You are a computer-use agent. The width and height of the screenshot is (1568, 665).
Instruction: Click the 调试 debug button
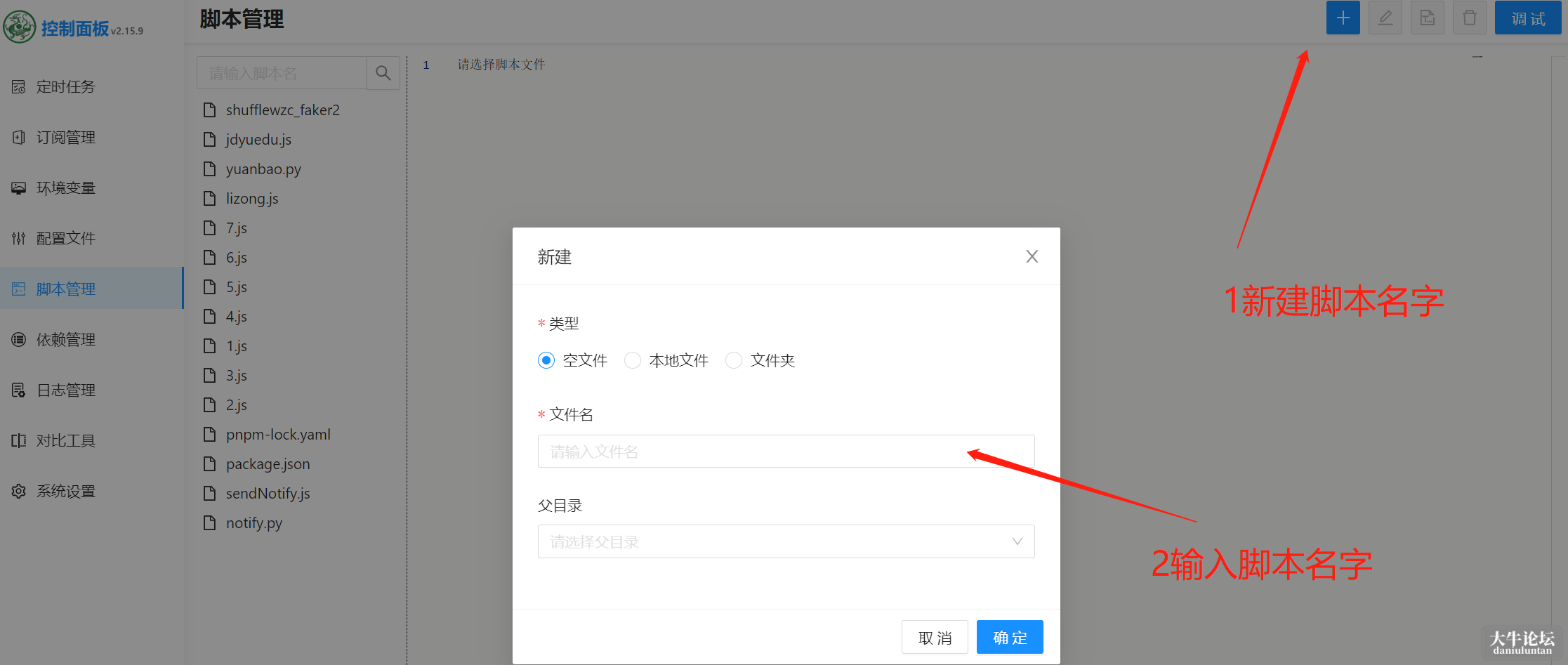coord(1528,18)
